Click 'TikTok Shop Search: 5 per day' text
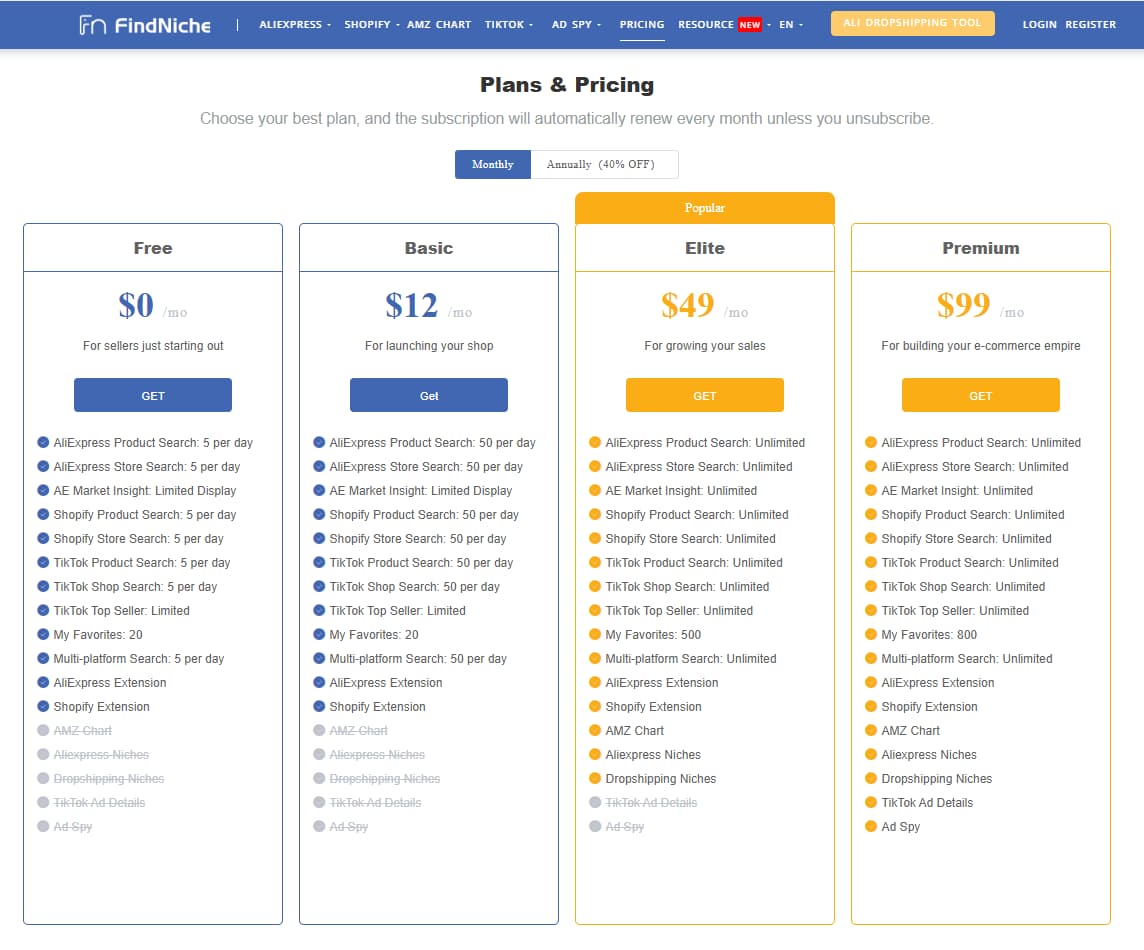 click(x=135, y=587)
